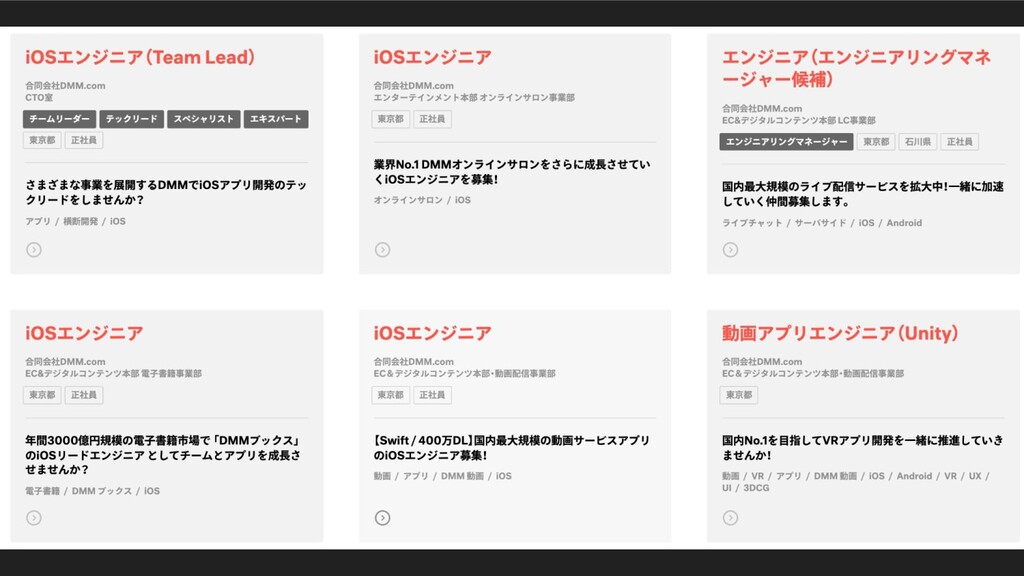
Task: Click 正社員 tag on LC事業部 card
Action: tap(959, 142)
